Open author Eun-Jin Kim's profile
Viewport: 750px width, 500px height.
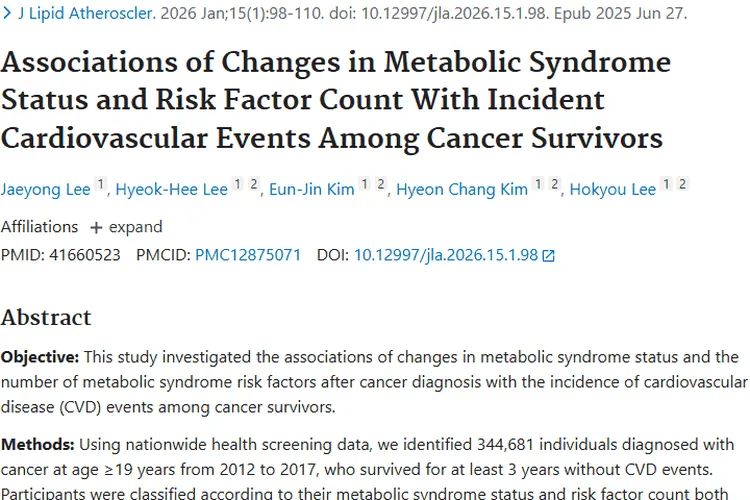point(312,189)
